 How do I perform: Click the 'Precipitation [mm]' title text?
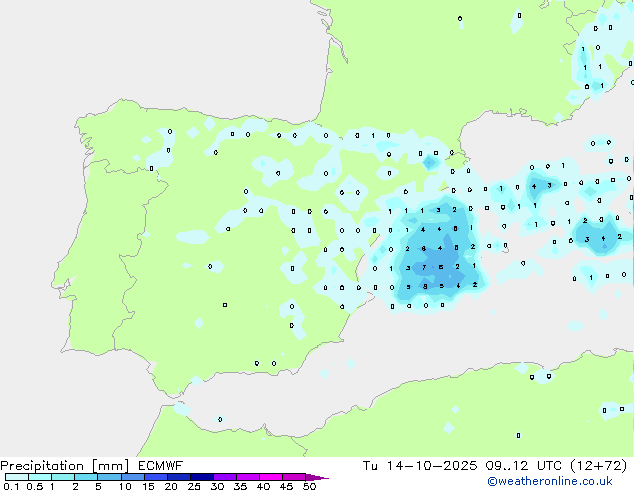[x=64, y=466]
